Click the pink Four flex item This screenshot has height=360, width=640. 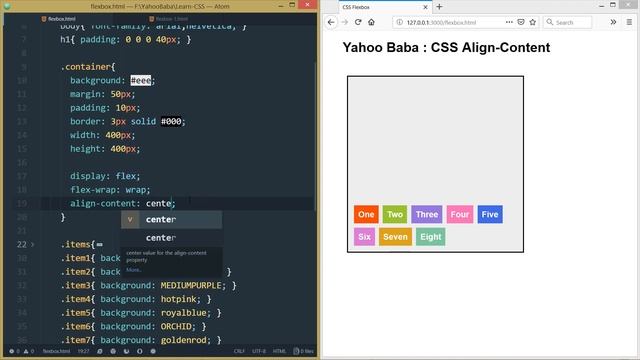(x=460, y=214)
